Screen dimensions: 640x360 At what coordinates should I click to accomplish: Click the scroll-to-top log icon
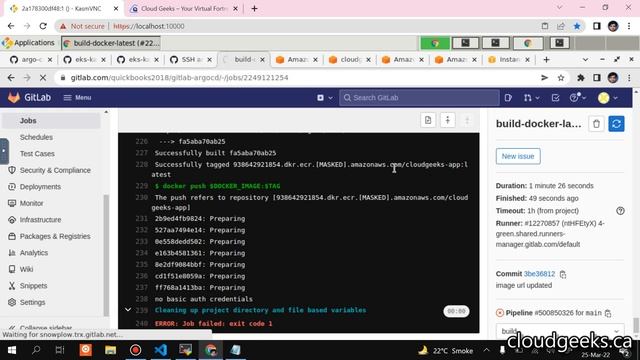447,120
